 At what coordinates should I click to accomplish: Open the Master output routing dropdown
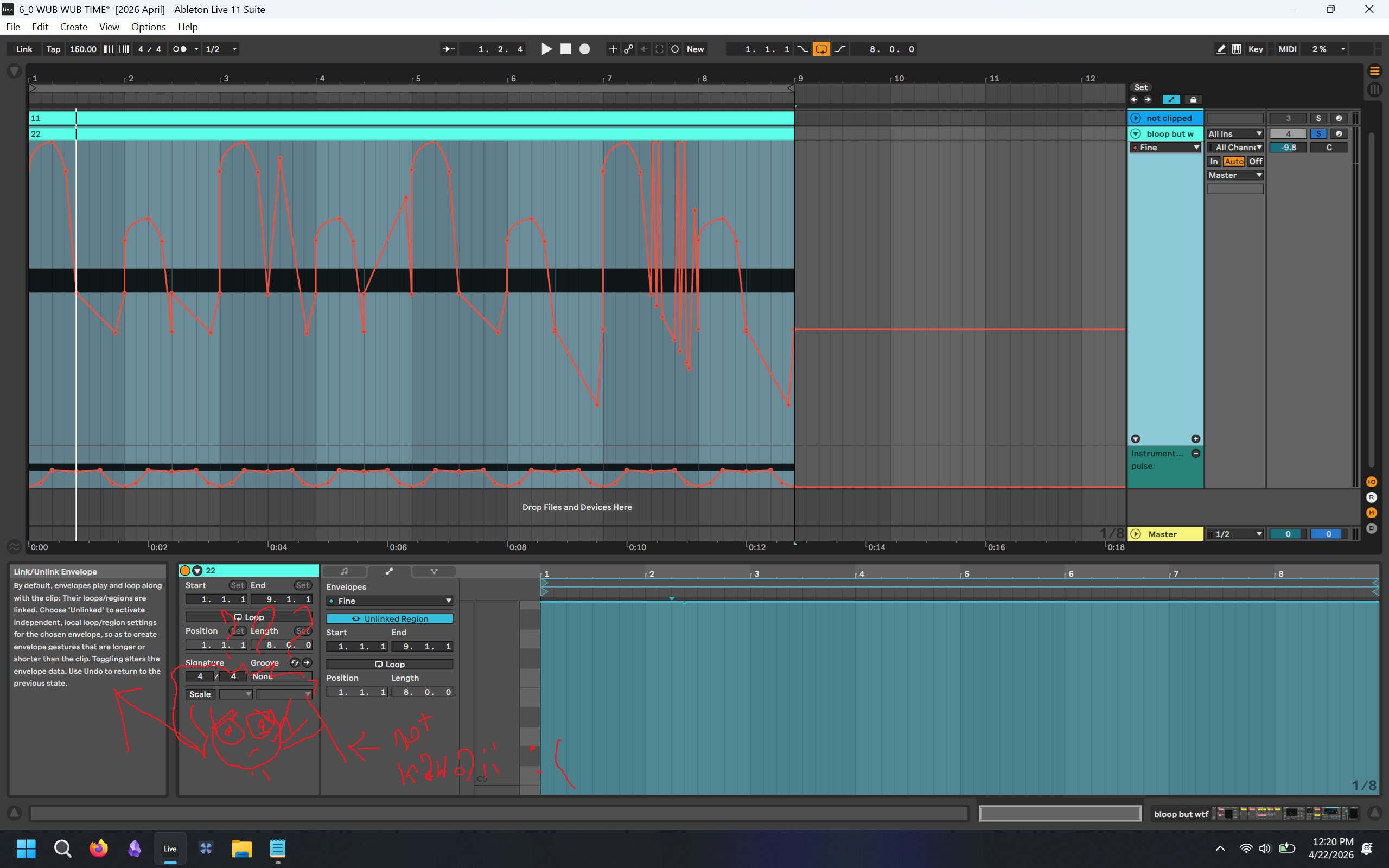[1234, 176]
